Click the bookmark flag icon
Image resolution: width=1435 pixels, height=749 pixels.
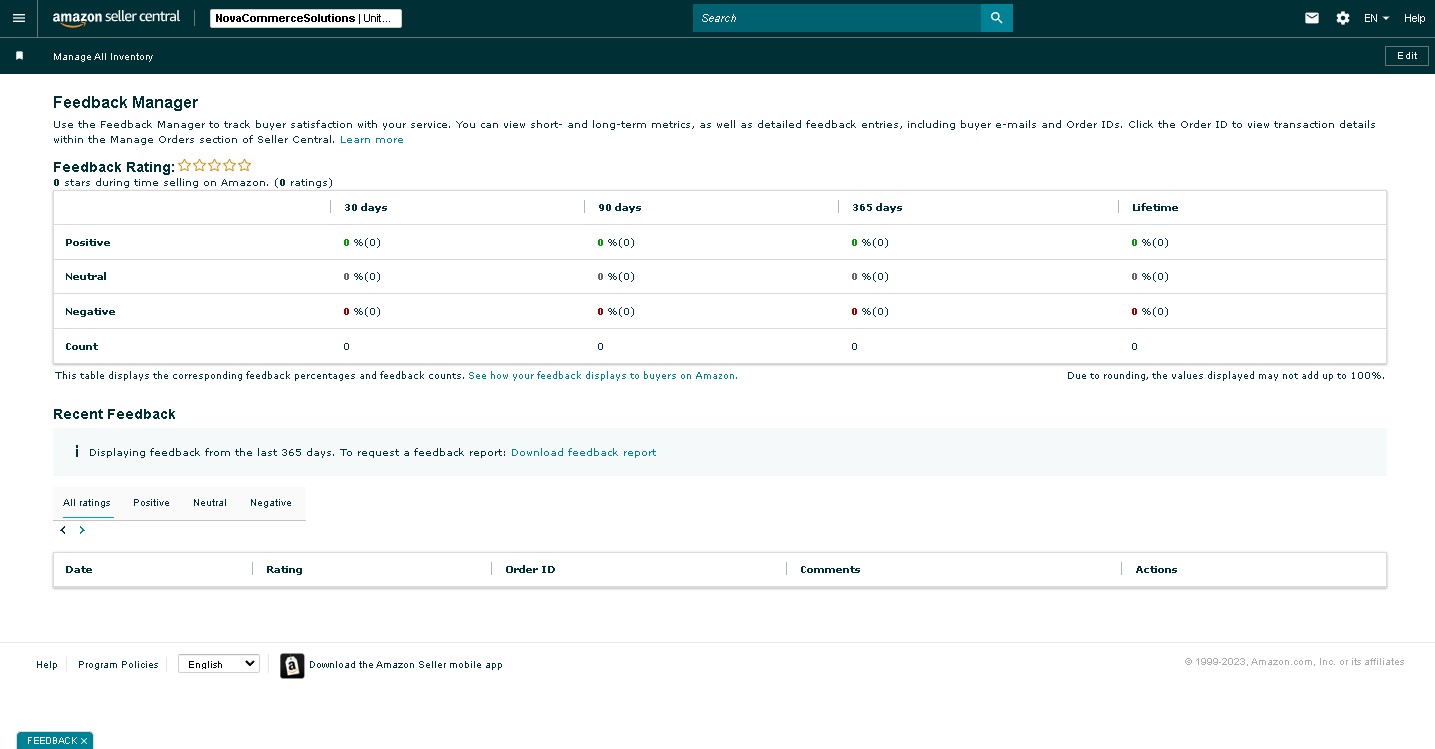coord(19,56)
